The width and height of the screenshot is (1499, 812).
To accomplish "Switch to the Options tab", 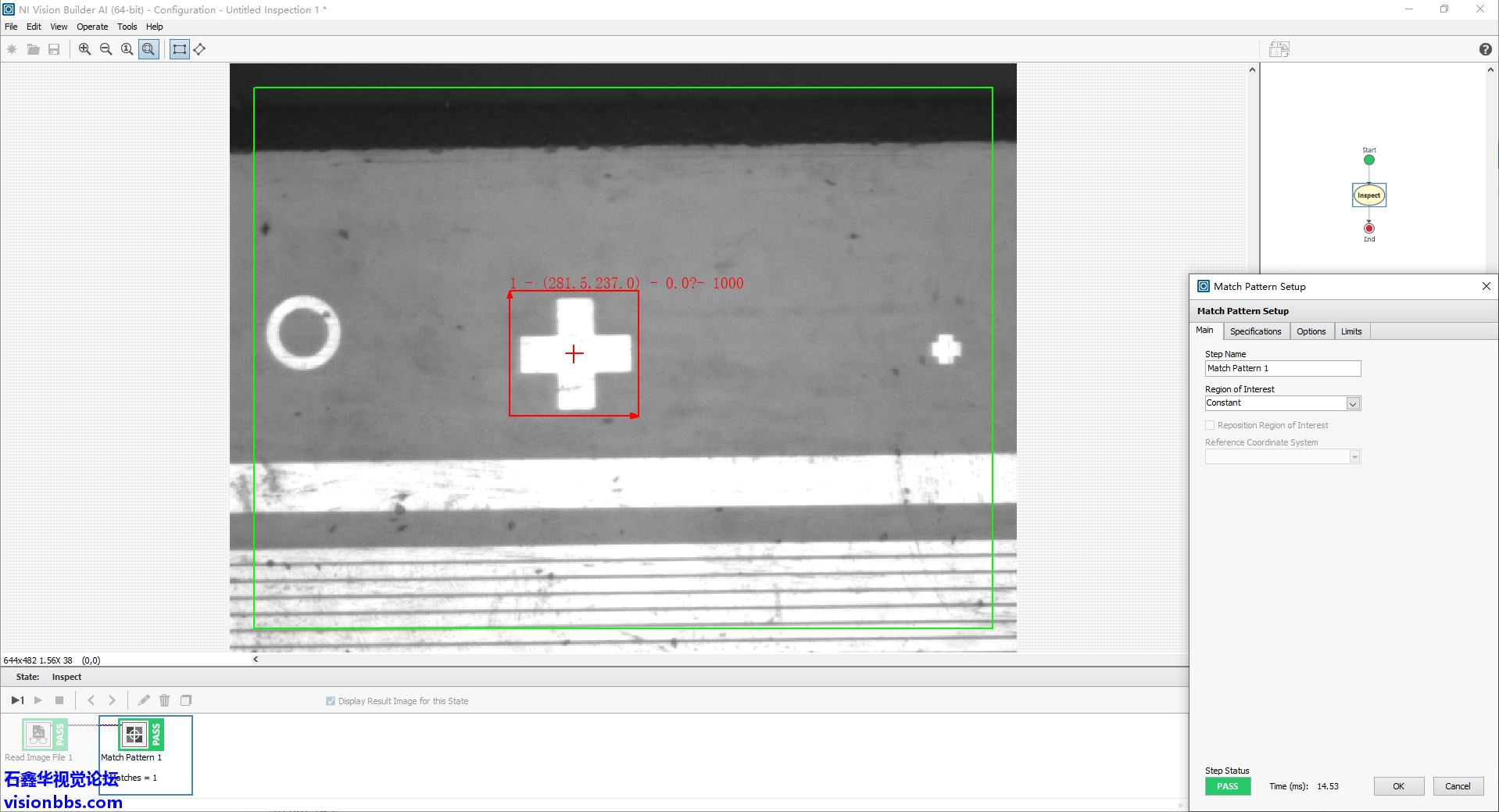I will point(1311,331).
